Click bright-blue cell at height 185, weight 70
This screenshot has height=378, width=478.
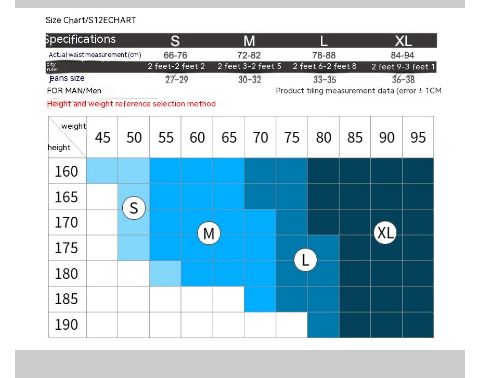click(x=260, y=299)
